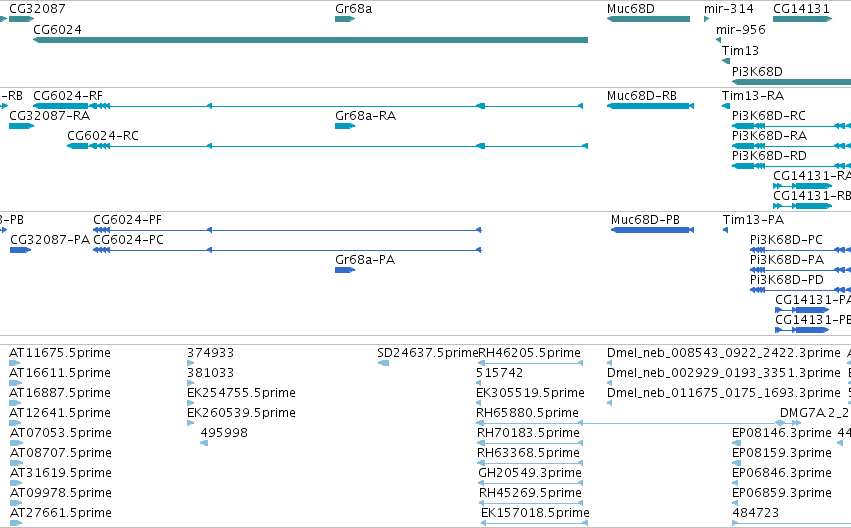Click the CG6024-RC transcript label
Image resolution: width=851 pixels, height=528 pixels.
click(103, 136)
